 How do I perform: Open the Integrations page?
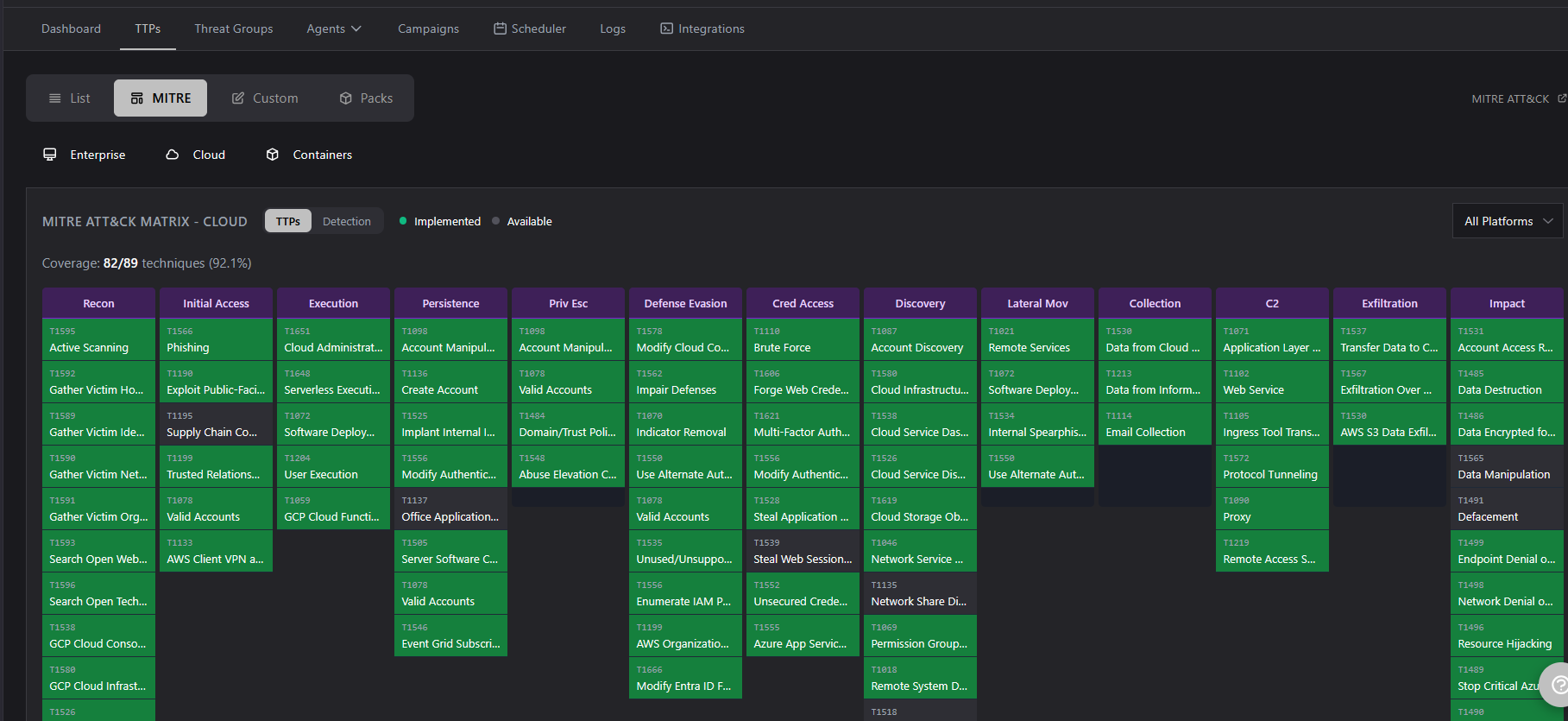702,28
